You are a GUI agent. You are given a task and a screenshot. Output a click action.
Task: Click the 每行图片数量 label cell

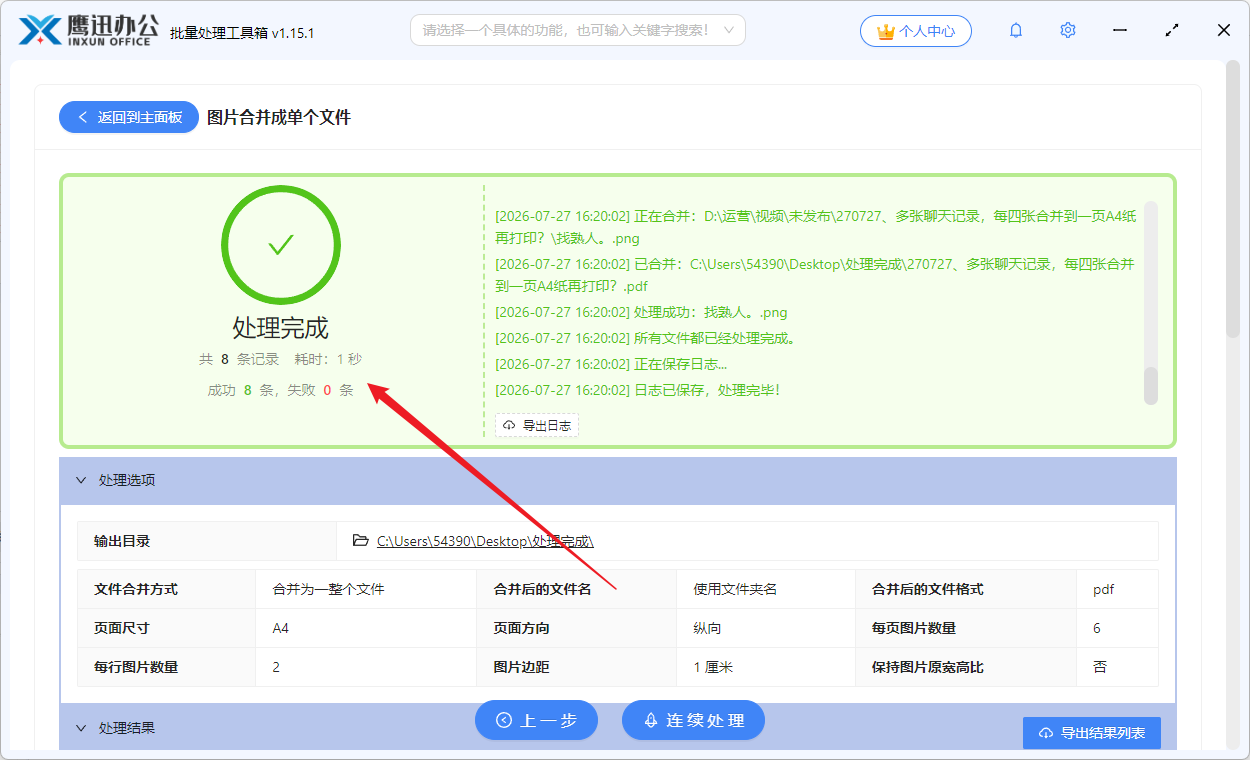tap(167, 667)
